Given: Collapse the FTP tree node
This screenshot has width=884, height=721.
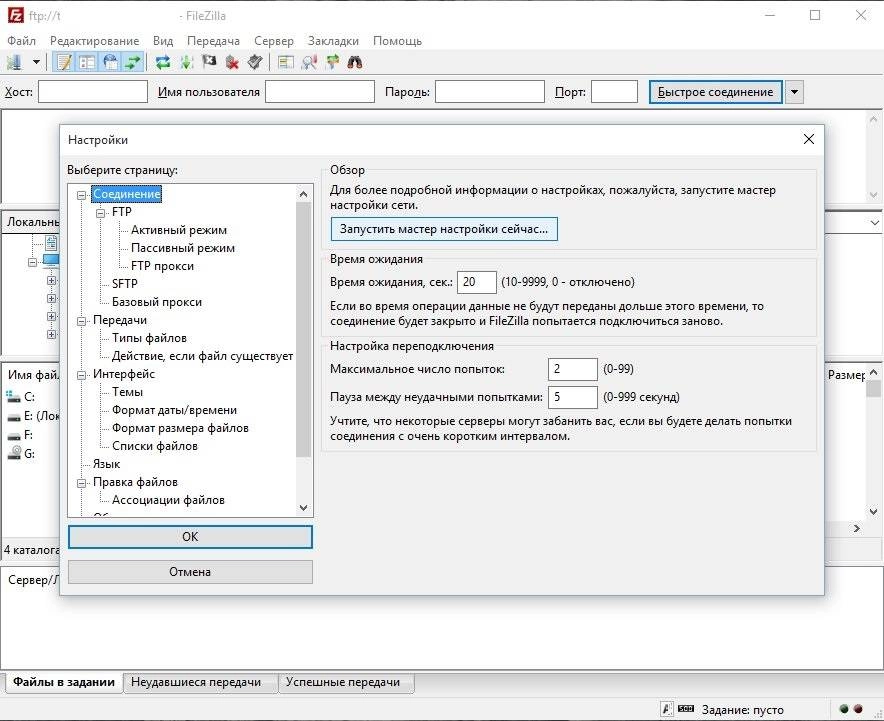Looking at the screenshot, I should click(x=100, y=213).
